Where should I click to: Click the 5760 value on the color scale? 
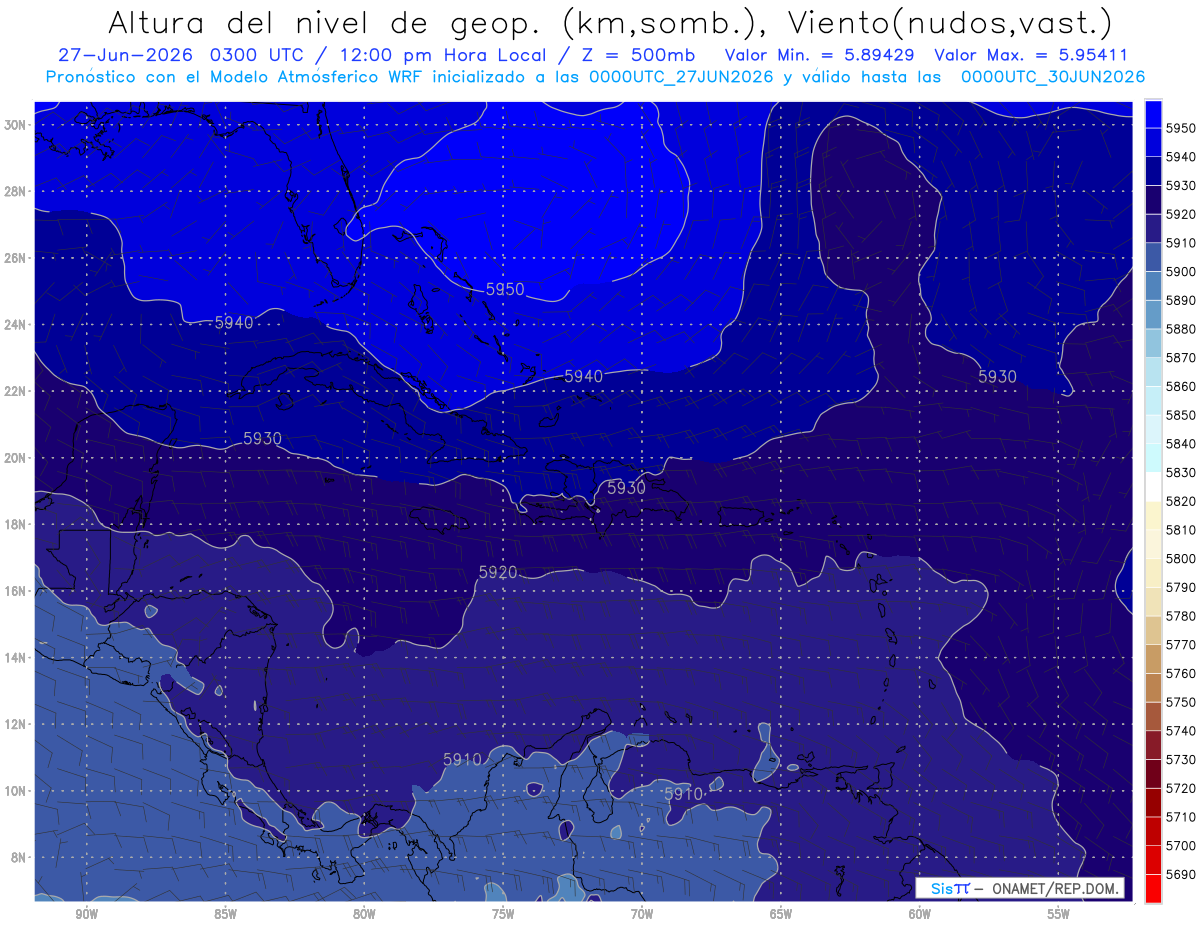coord(1181,673)
